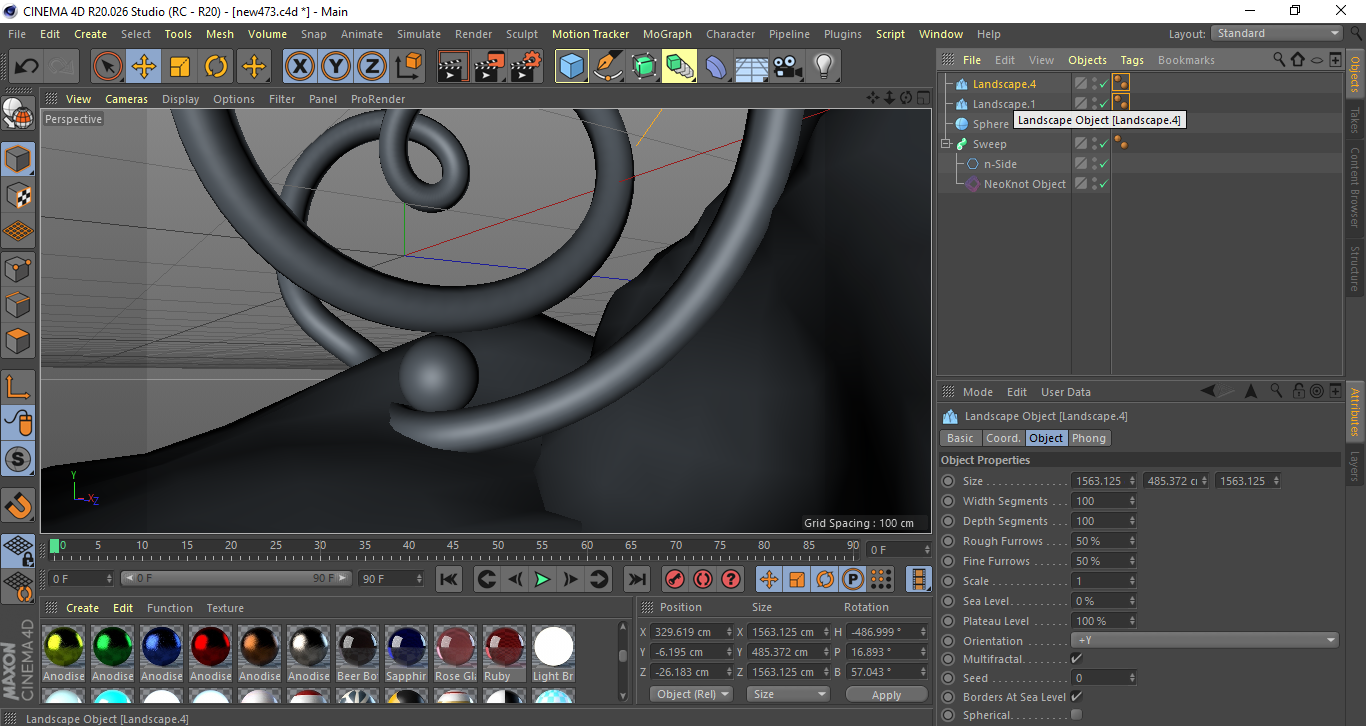Screen dimensions: 1366x726
Task: Render to Picture Viewer icon
Action: click(x=489, y=67)
